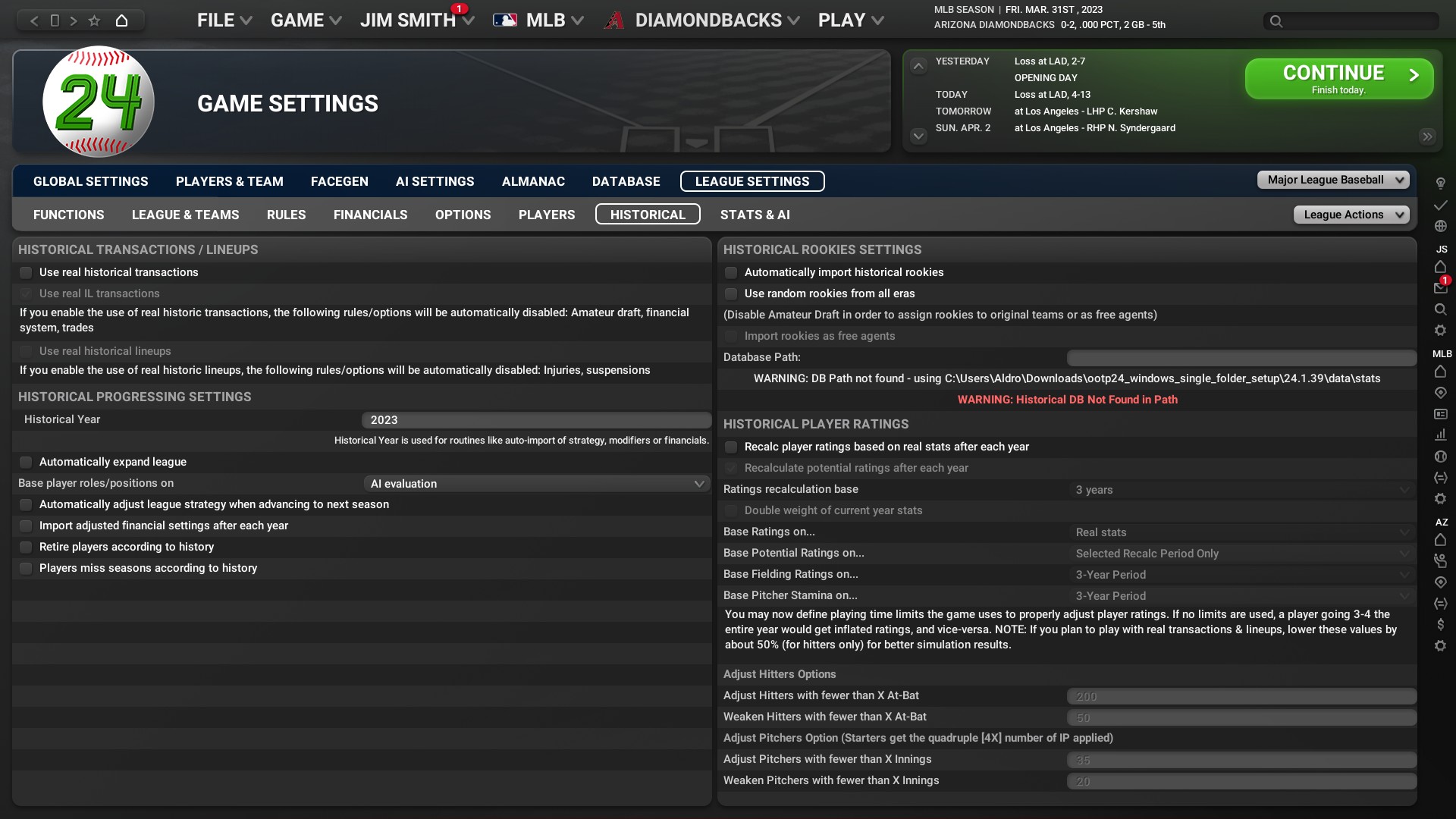Click the home icon in top navigation bar
1456x819 pixels.
click(121, 20)
